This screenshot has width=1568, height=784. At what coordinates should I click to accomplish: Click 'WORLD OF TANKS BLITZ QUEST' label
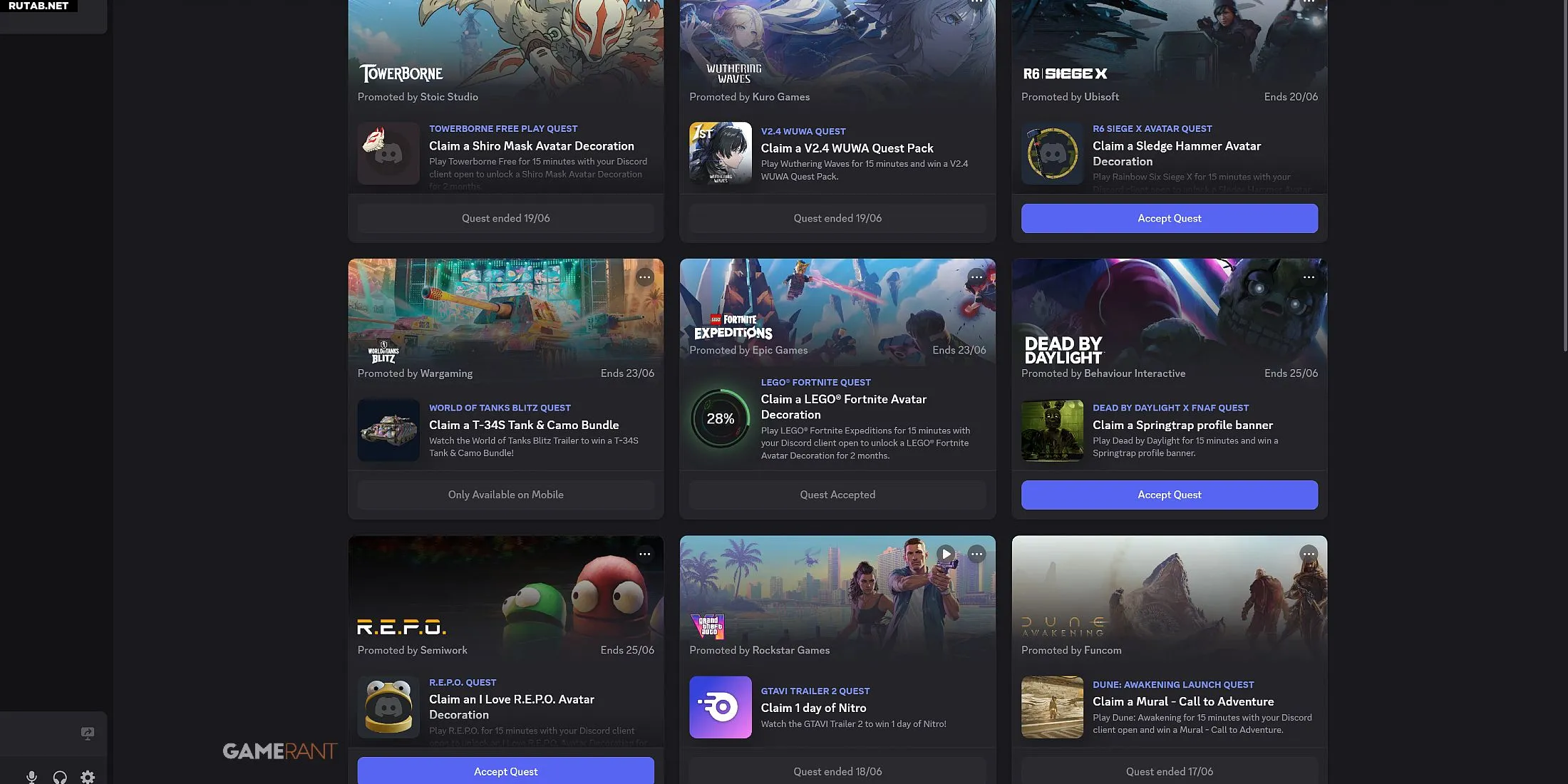click(500, 408)
